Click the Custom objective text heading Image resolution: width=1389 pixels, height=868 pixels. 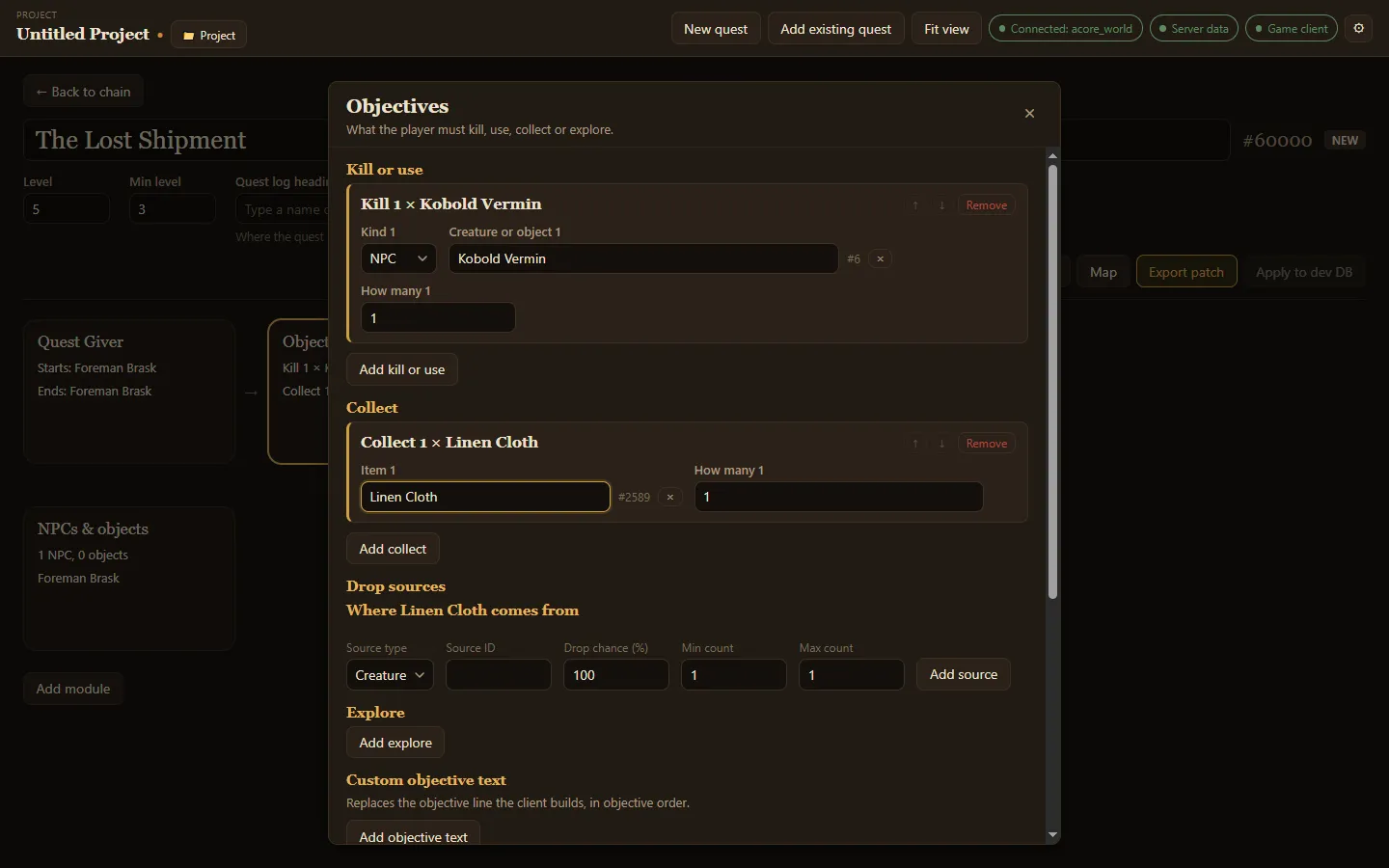coord(425,780)
